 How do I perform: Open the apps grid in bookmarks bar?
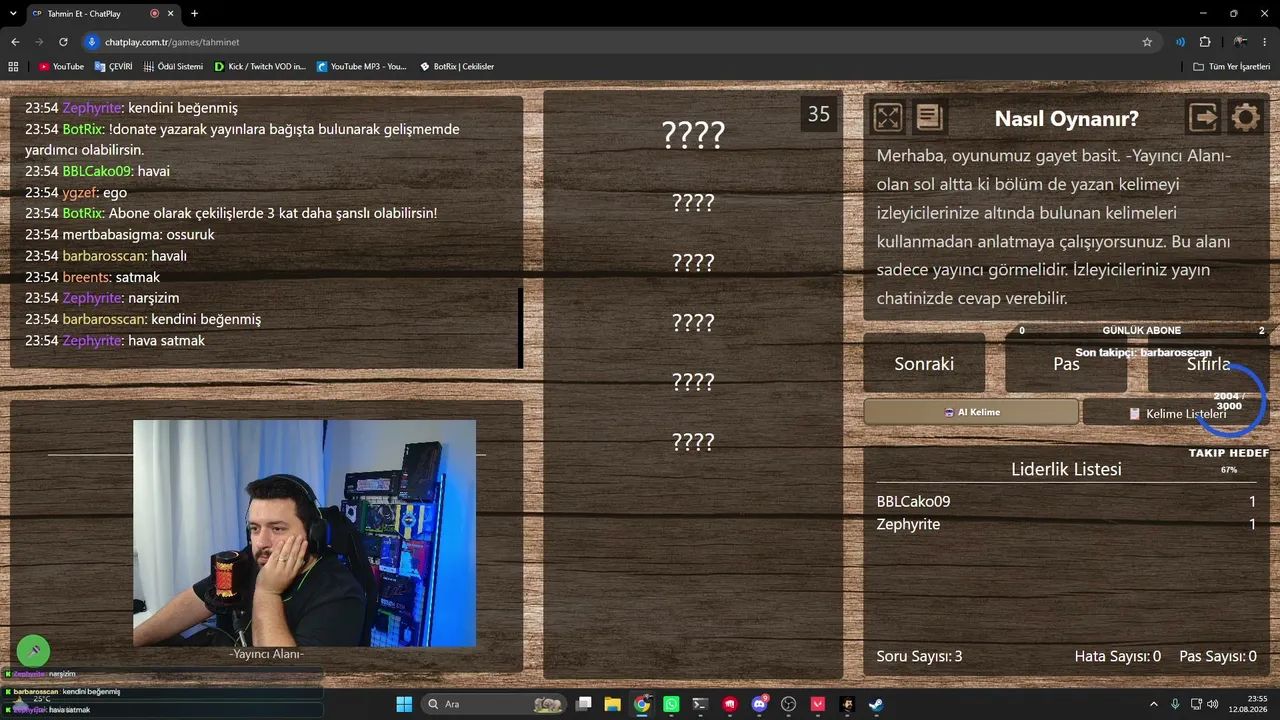[x=13, y=66]
